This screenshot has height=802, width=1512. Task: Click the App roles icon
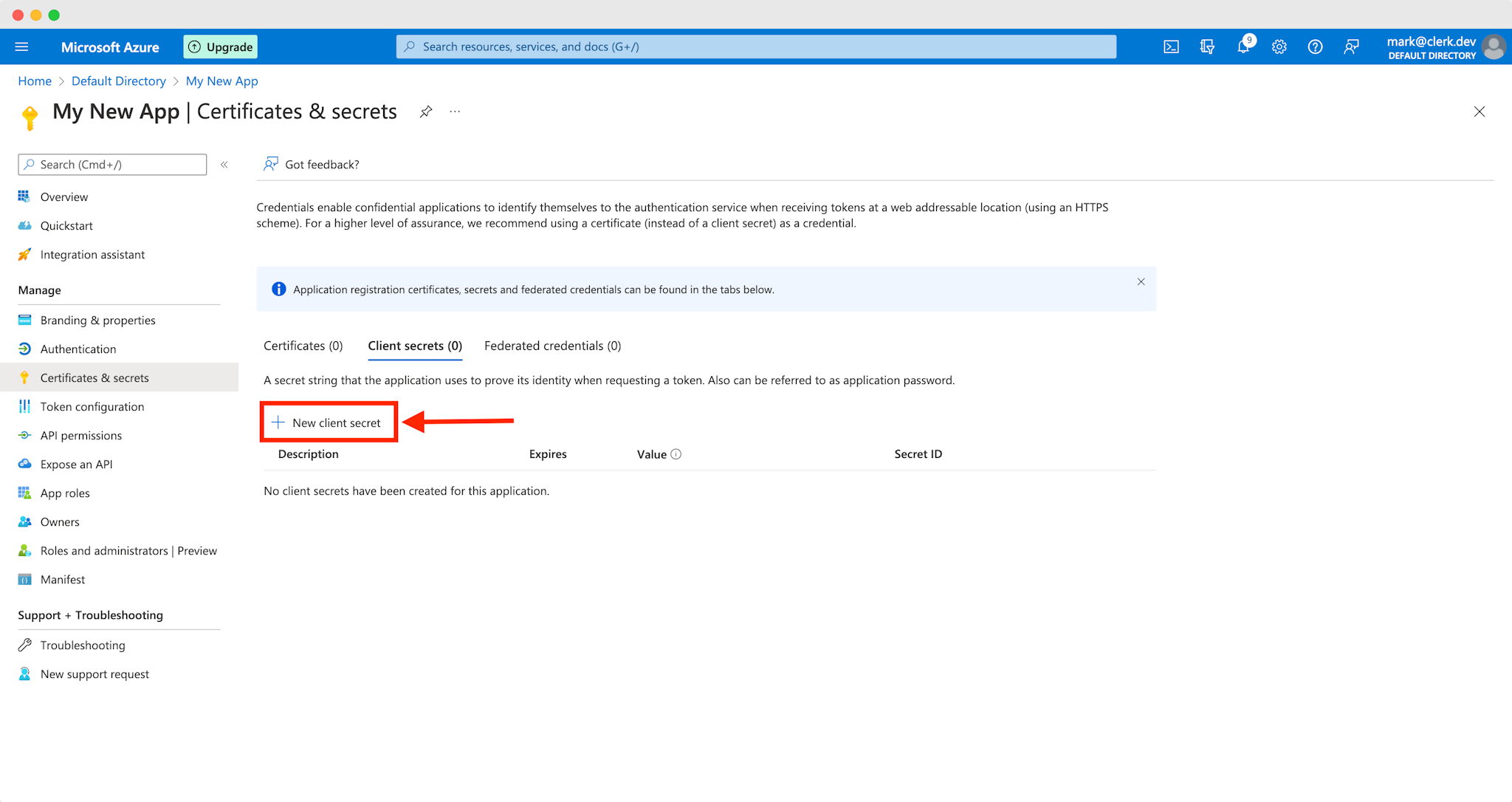tap(24, 492)
